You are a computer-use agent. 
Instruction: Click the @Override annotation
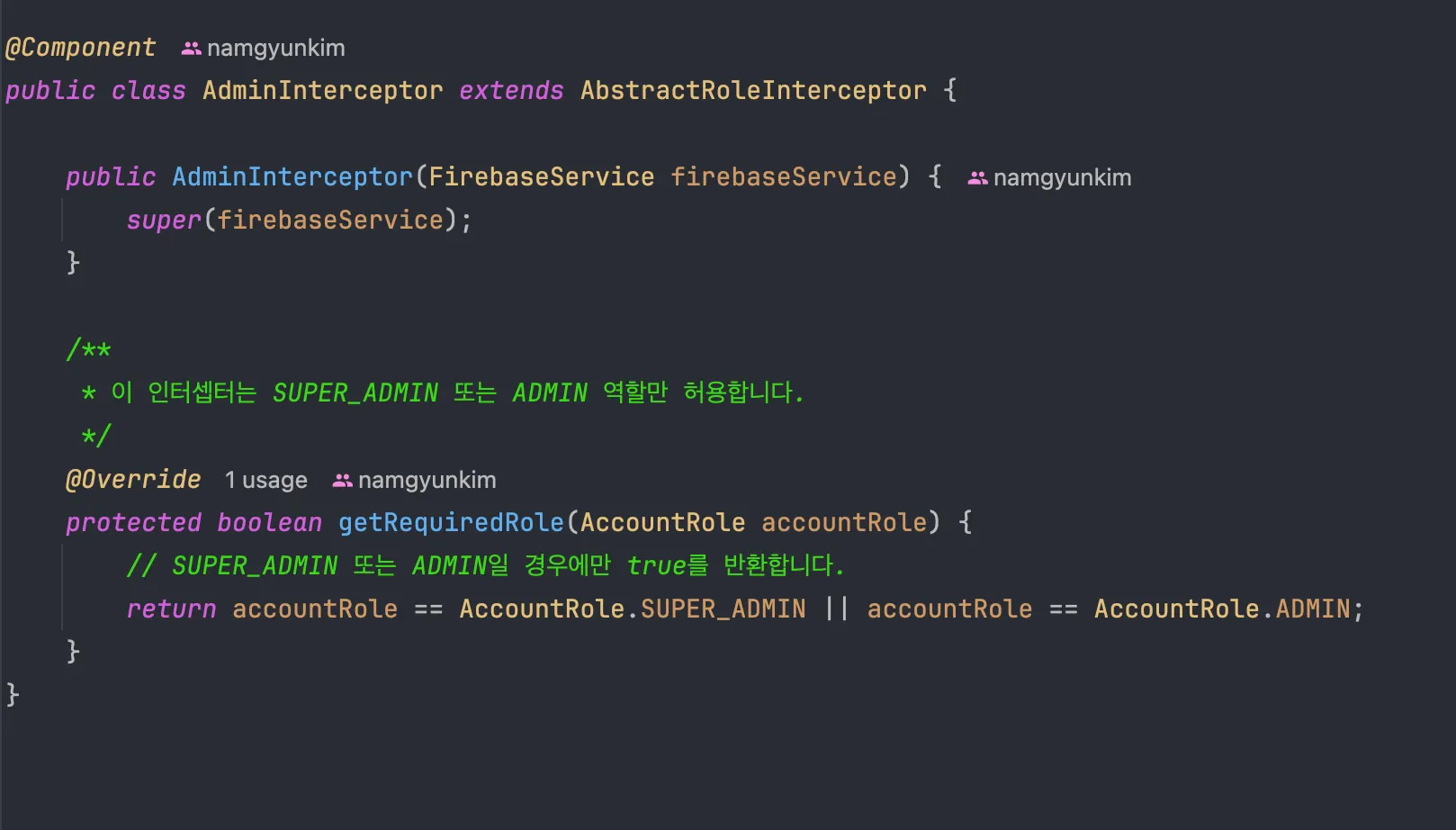coord(133,480)
